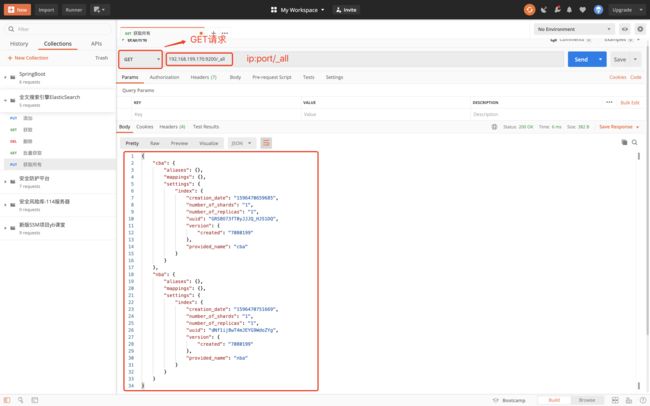
Task: Toggle the sidebar icon in status bar
Action: pyautogui.click(x=7, y=400)
